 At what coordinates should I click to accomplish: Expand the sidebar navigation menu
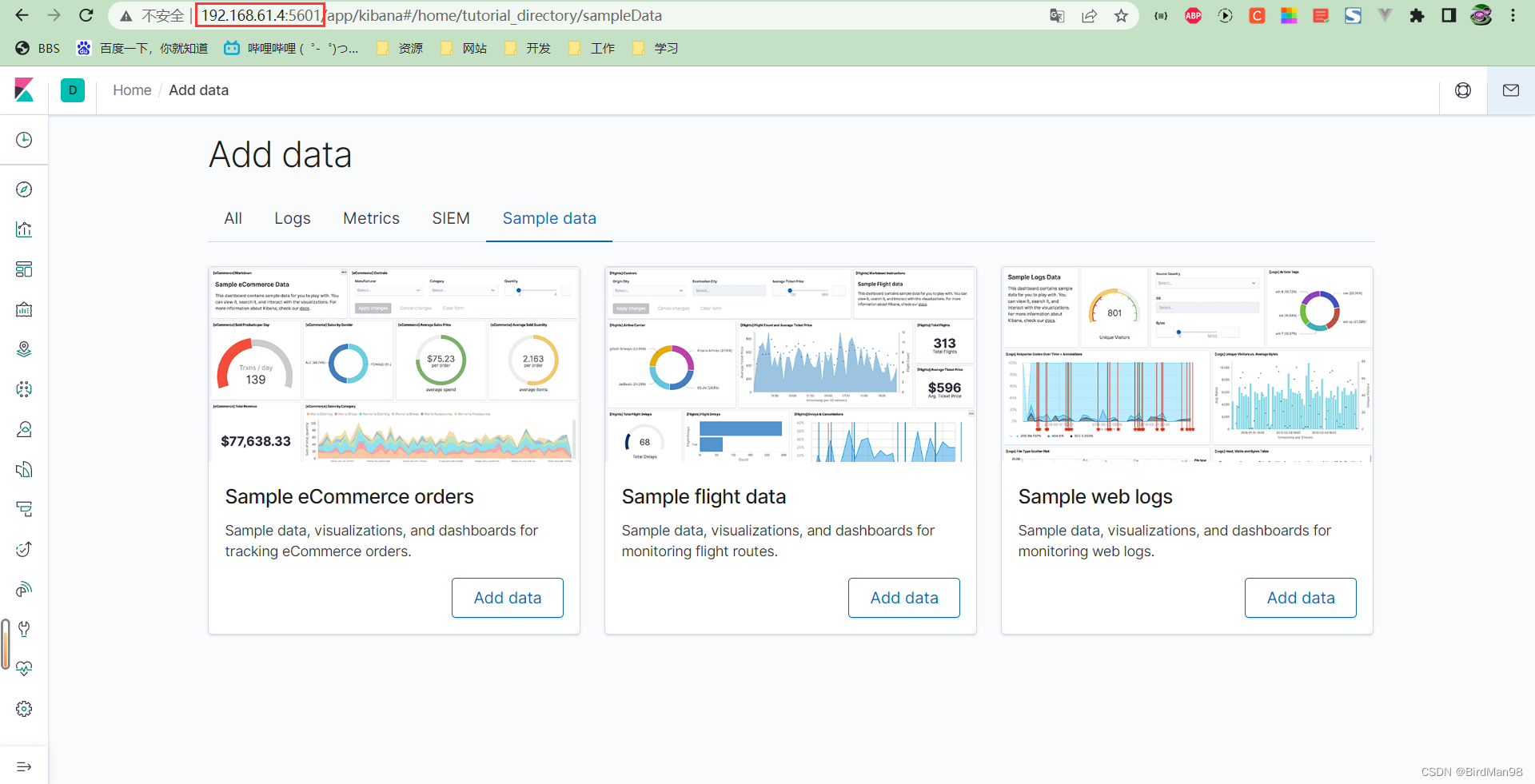click(x=24, y=766)
